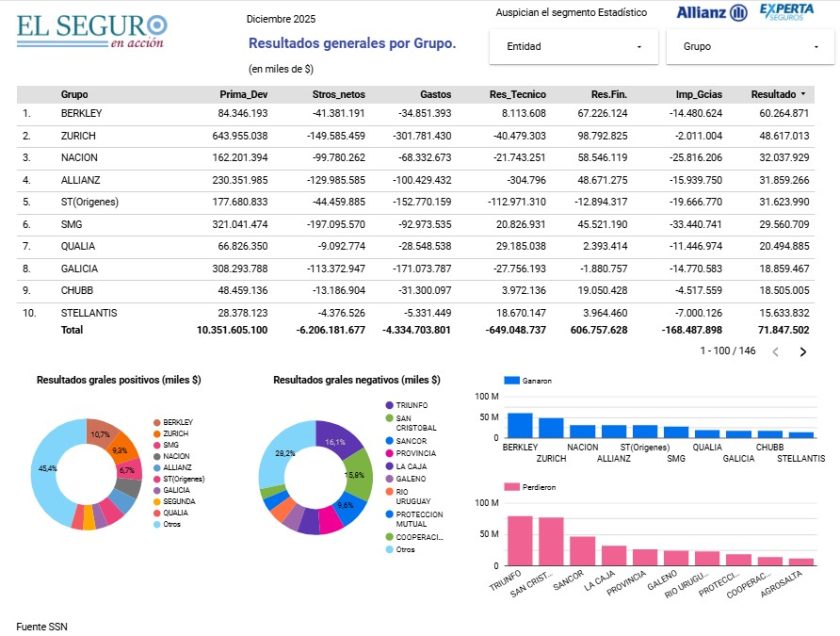
Task: Go to previous table page arrow
Action: (775, 352)
